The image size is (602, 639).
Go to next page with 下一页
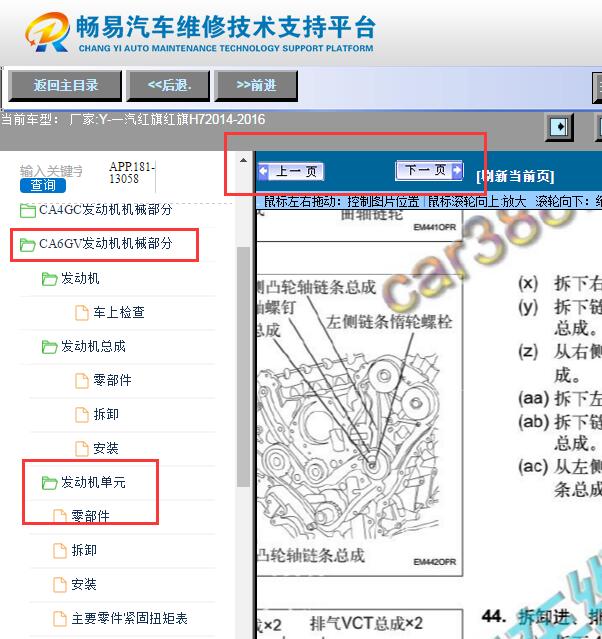[429, 170]
